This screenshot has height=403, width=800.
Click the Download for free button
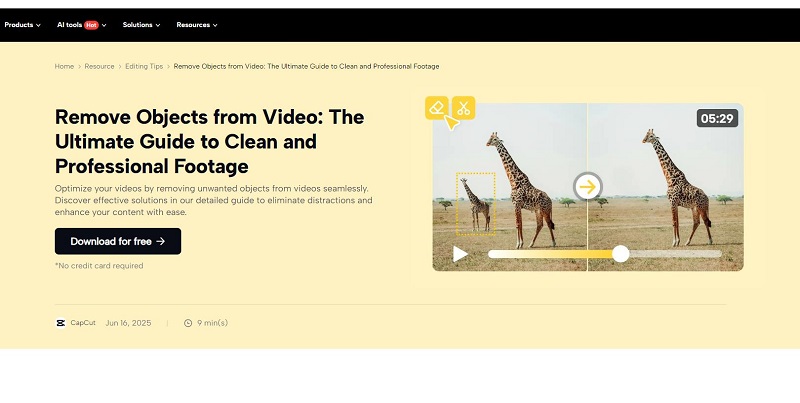[118, 241]
